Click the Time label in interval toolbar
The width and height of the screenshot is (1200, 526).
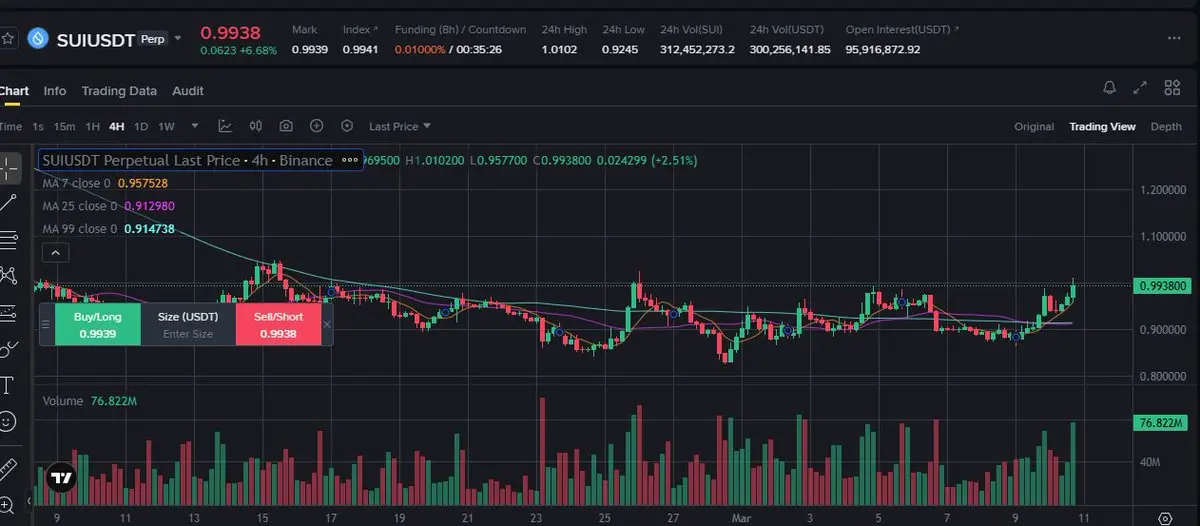point(10,126)
